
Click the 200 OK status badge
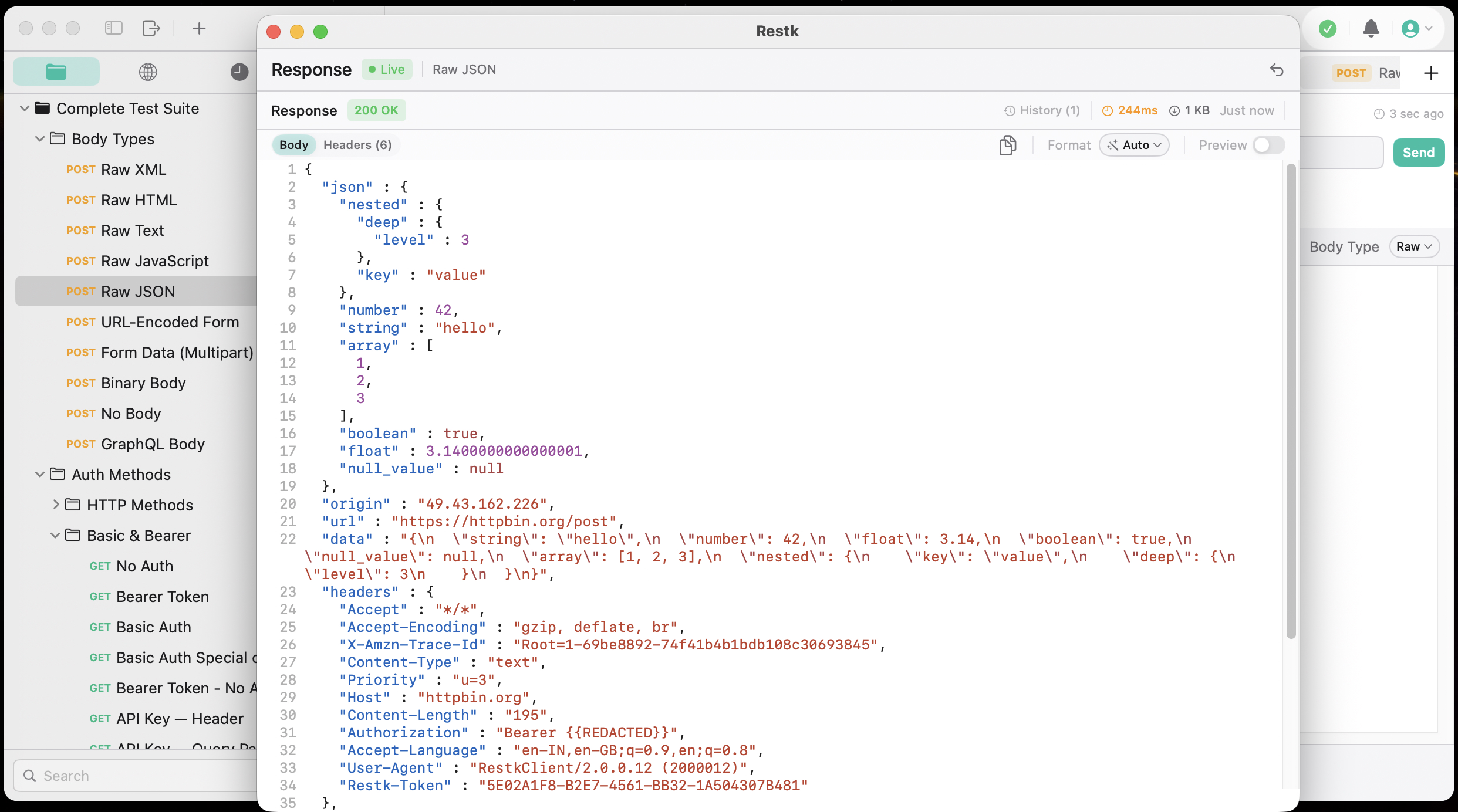[x=376, y=110]
